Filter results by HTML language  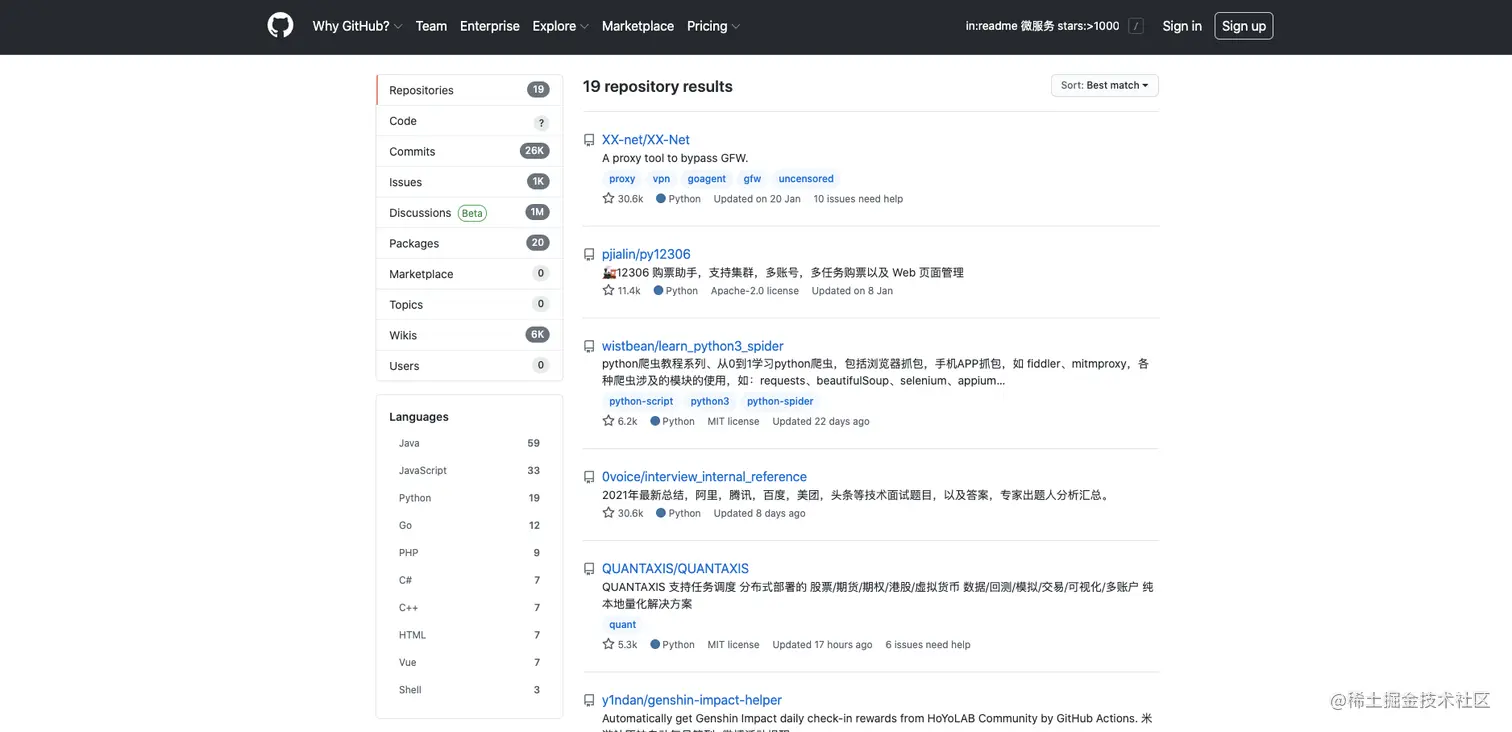click(469, 636)
